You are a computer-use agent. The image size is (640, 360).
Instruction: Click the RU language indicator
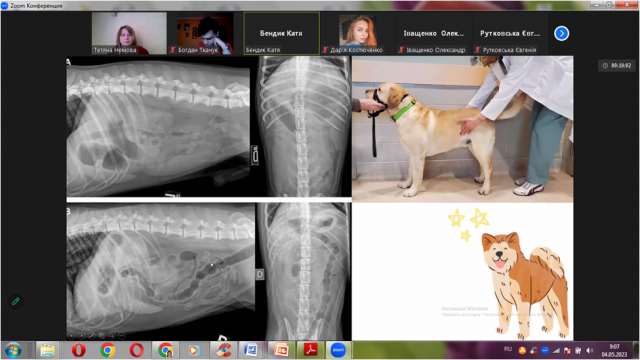(508, 349)
